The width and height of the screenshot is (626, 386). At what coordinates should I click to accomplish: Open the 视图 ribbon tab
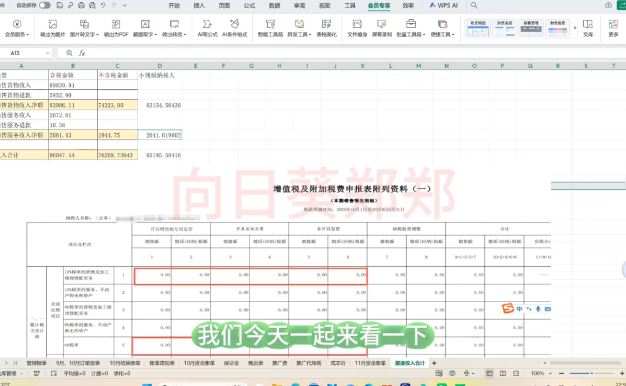coord(325,5)
